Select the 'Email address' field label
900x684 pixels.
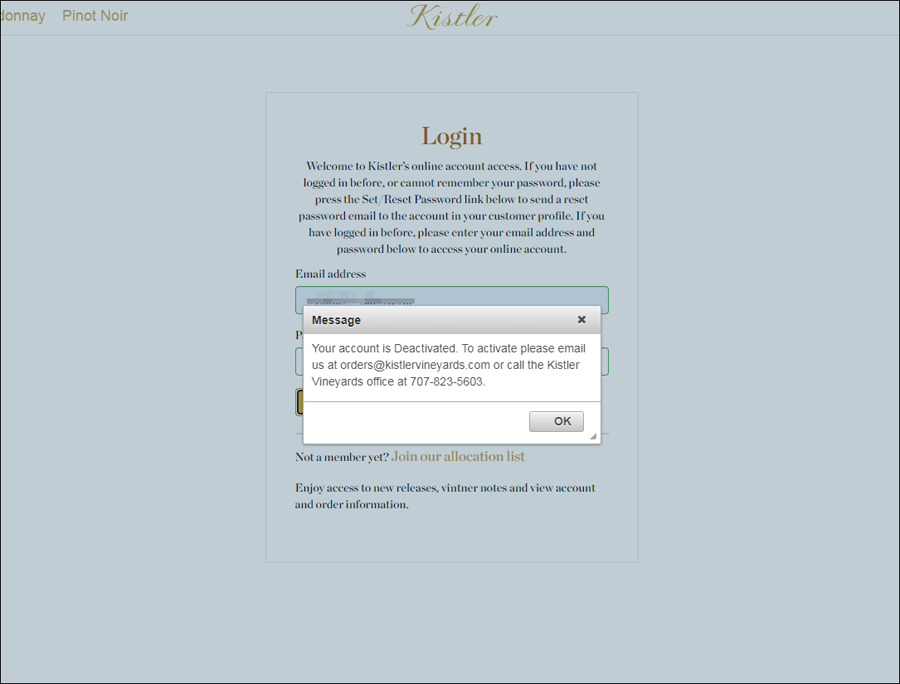tap(330, 274)
